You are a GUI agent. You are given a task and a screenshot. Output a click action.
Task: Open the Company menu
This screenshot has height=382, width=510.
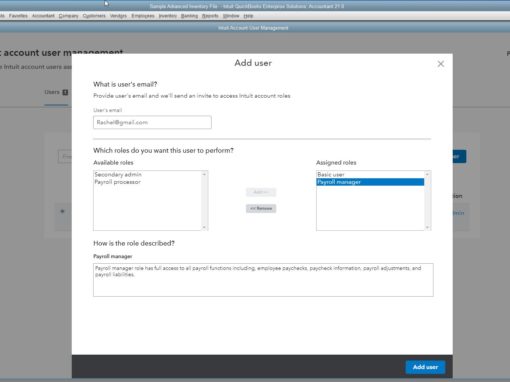pyautogui.click(x=68, y=16)
